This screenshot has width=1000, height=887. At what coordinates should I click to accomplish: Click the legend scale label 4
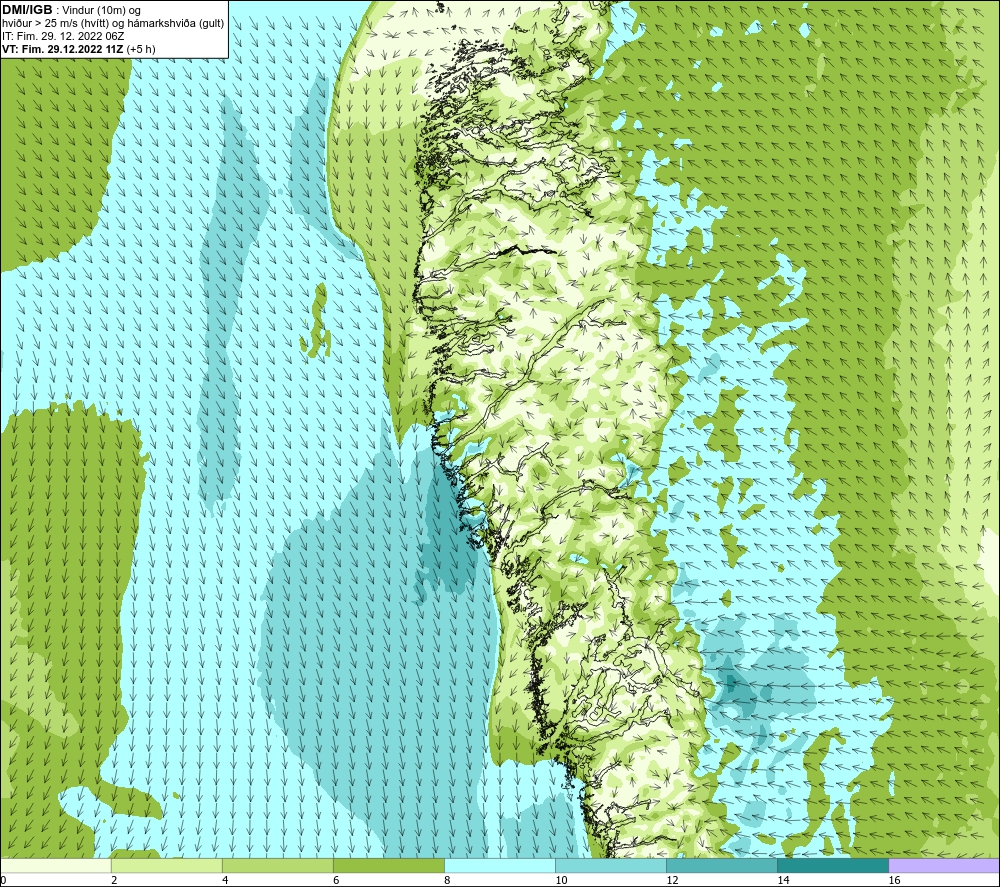point(225,880)
